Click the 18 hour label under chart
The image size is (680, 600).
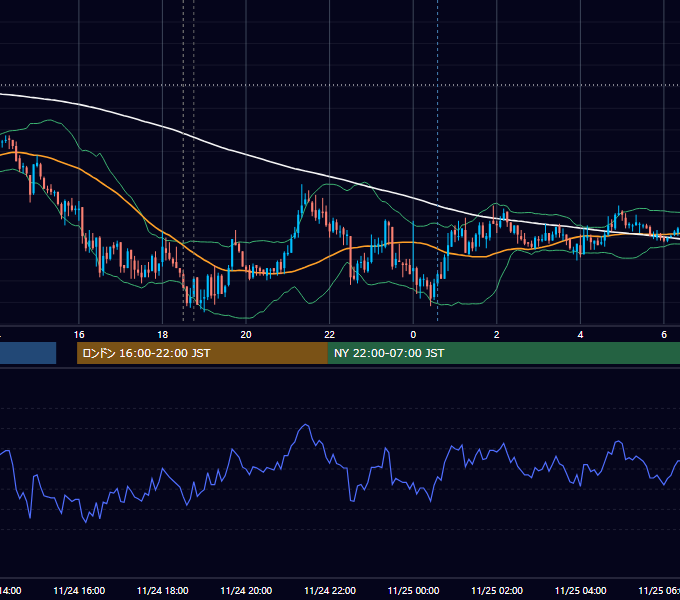pyautogui.click(x=162, y=335)
